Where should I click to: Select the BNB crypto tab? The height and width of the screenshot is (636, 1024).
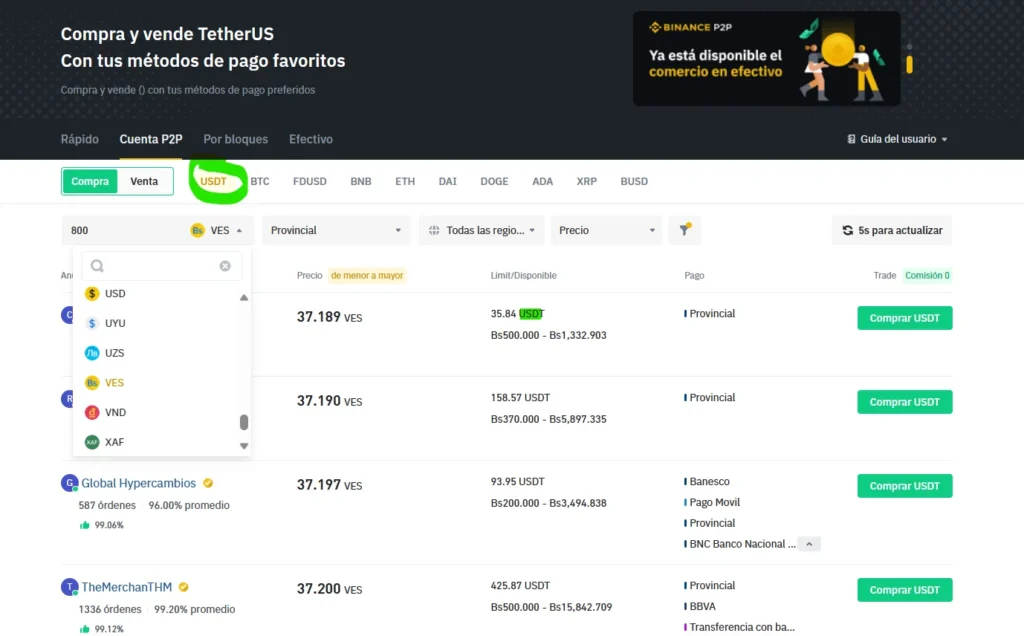coord(360,182)
